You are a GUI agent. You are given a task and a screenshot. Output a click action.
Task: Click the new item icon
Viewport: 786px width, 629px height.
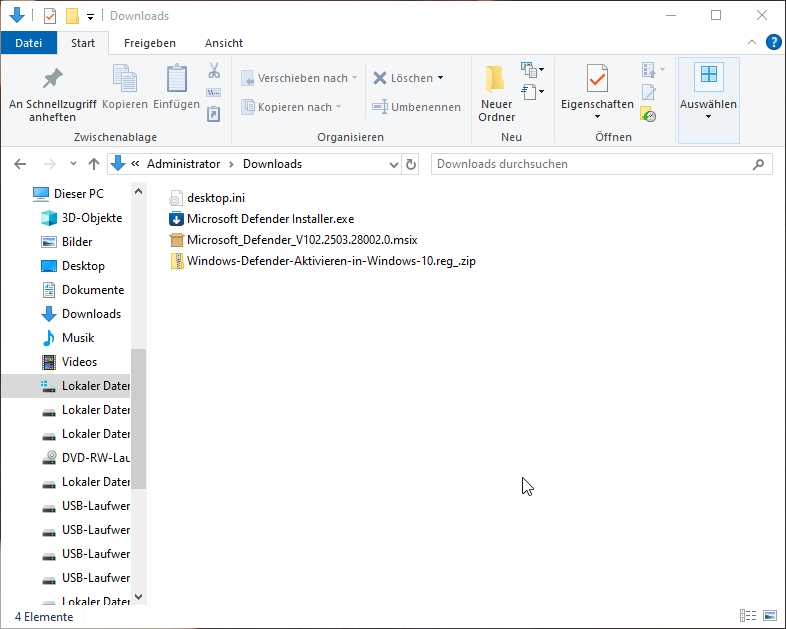point(529,70)
